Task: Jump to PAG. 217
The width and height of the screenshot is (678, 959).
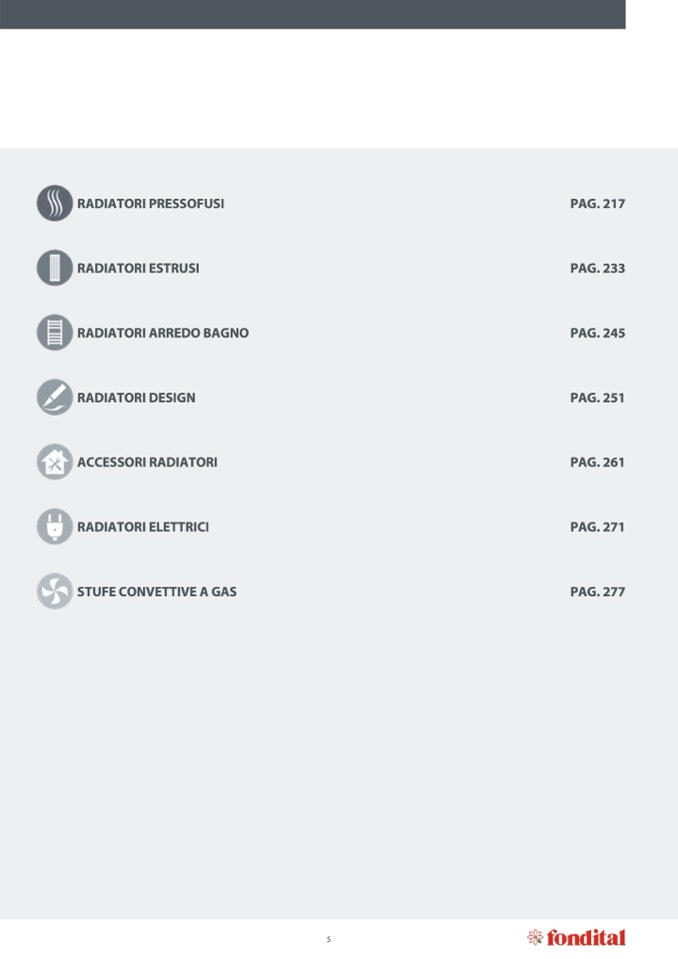Action: pos(597,204)
